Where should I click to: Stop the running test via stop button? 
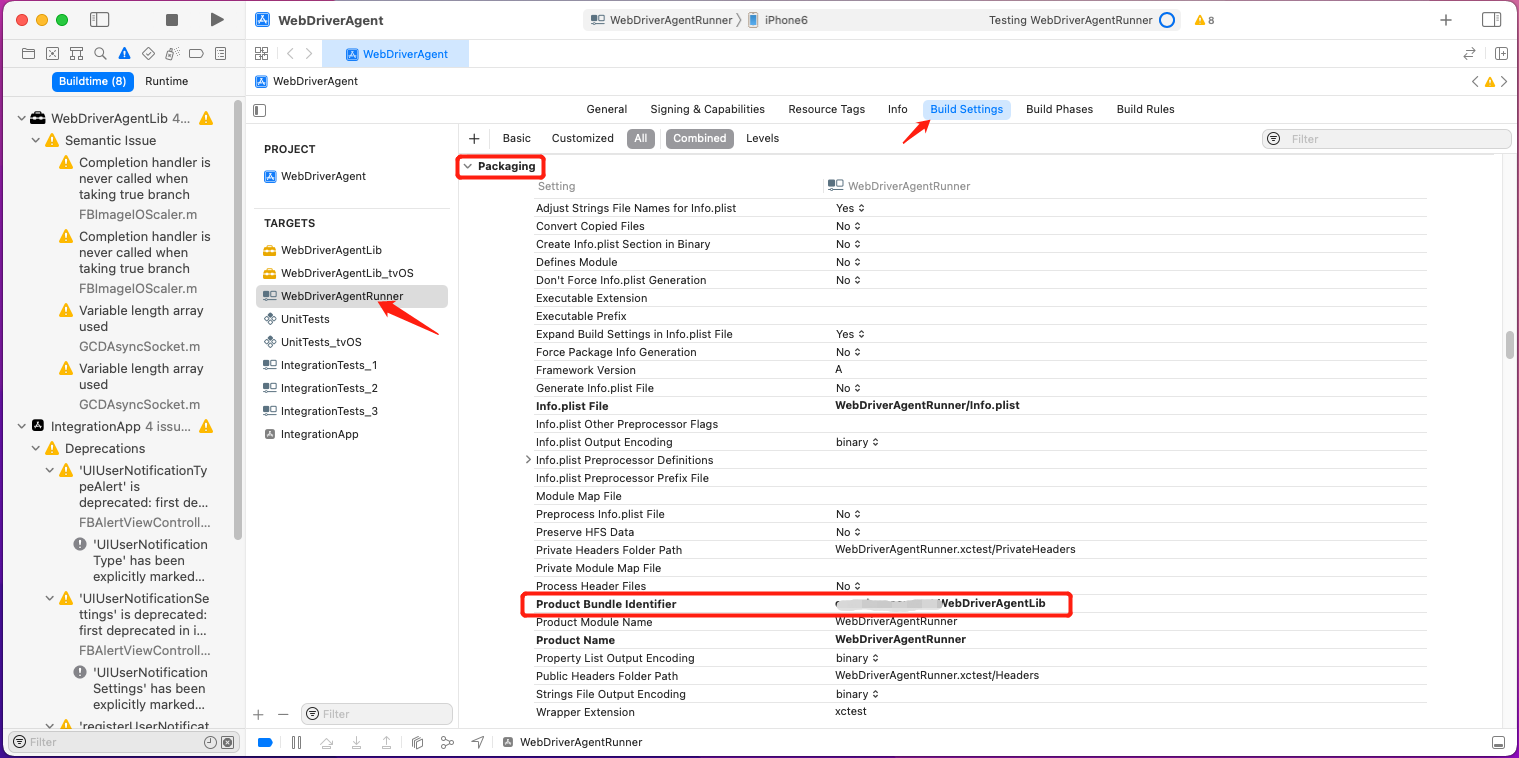(x=172, y=20)
